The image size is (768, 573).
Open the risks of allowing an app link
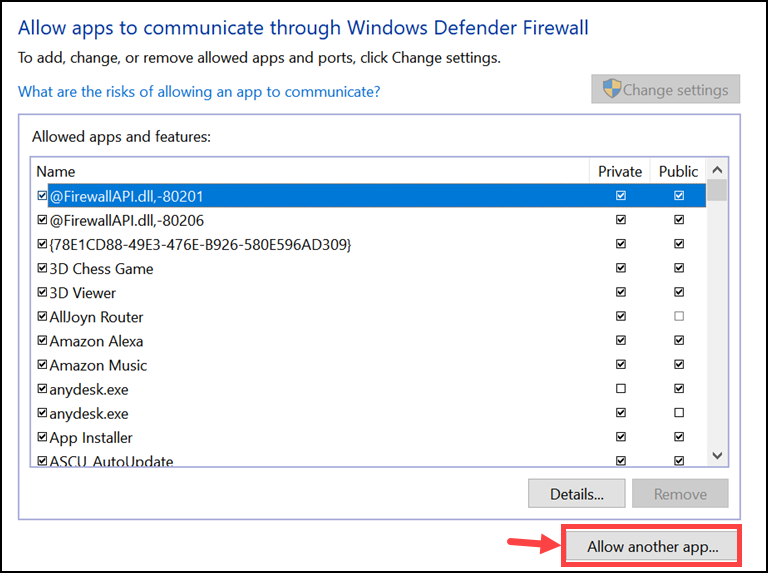pyautogui.click(x=199, y=92)
